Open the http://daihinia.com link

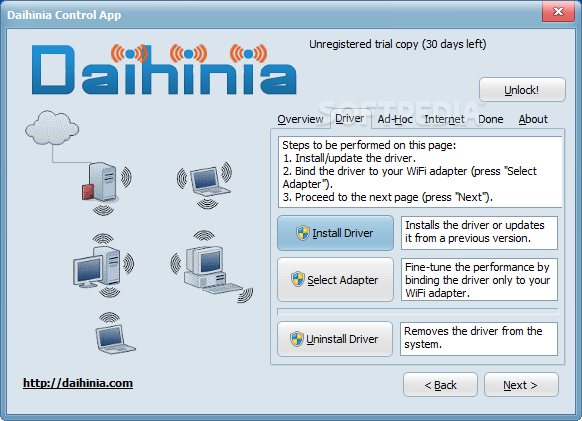point(78,383)
